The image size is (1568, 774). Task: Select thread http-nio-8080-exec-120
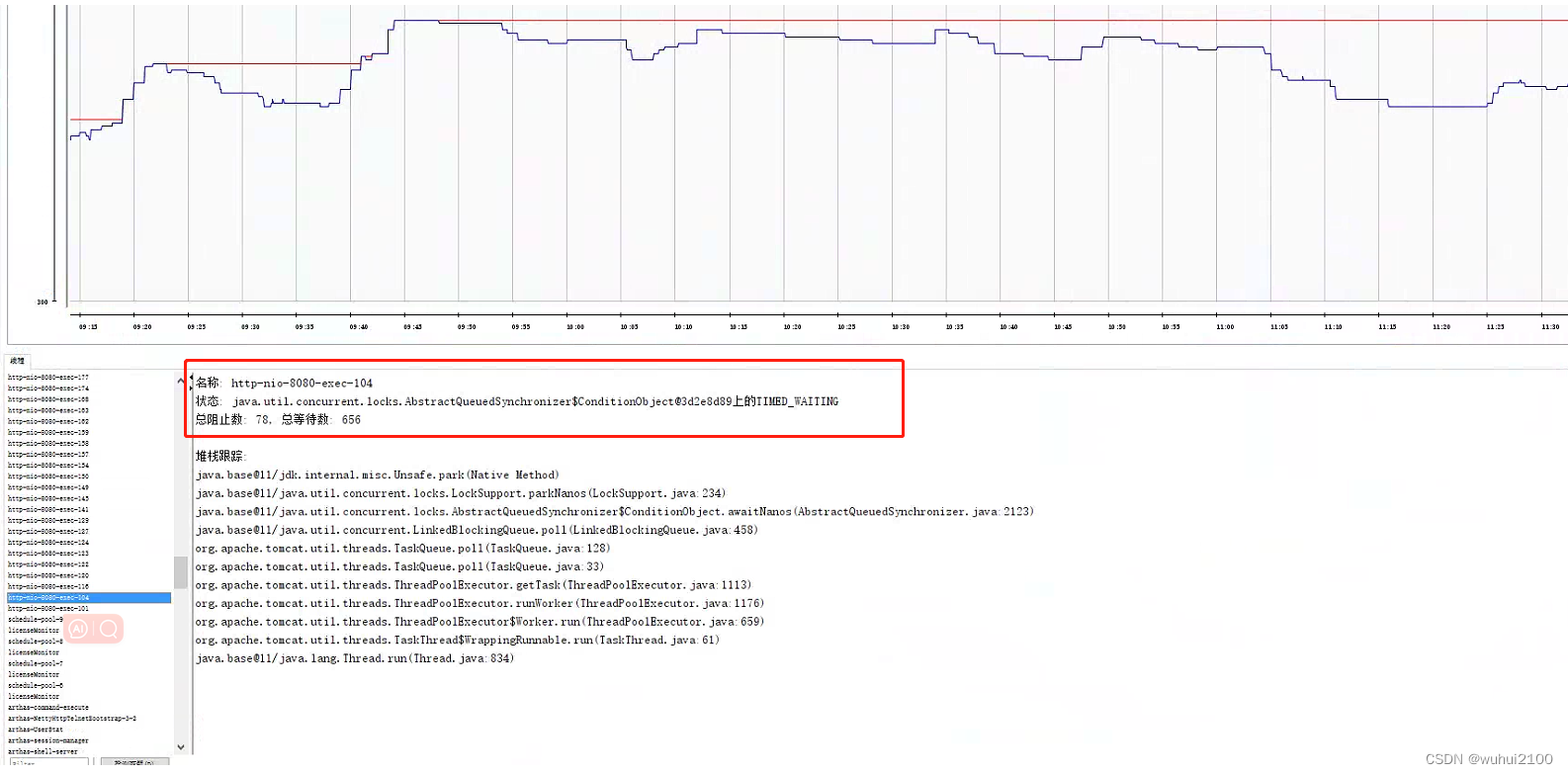pos(48,575)
